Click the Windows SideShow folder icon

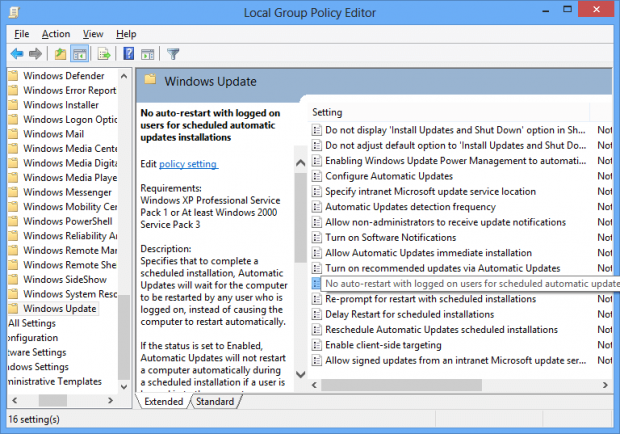pos(13,279)
